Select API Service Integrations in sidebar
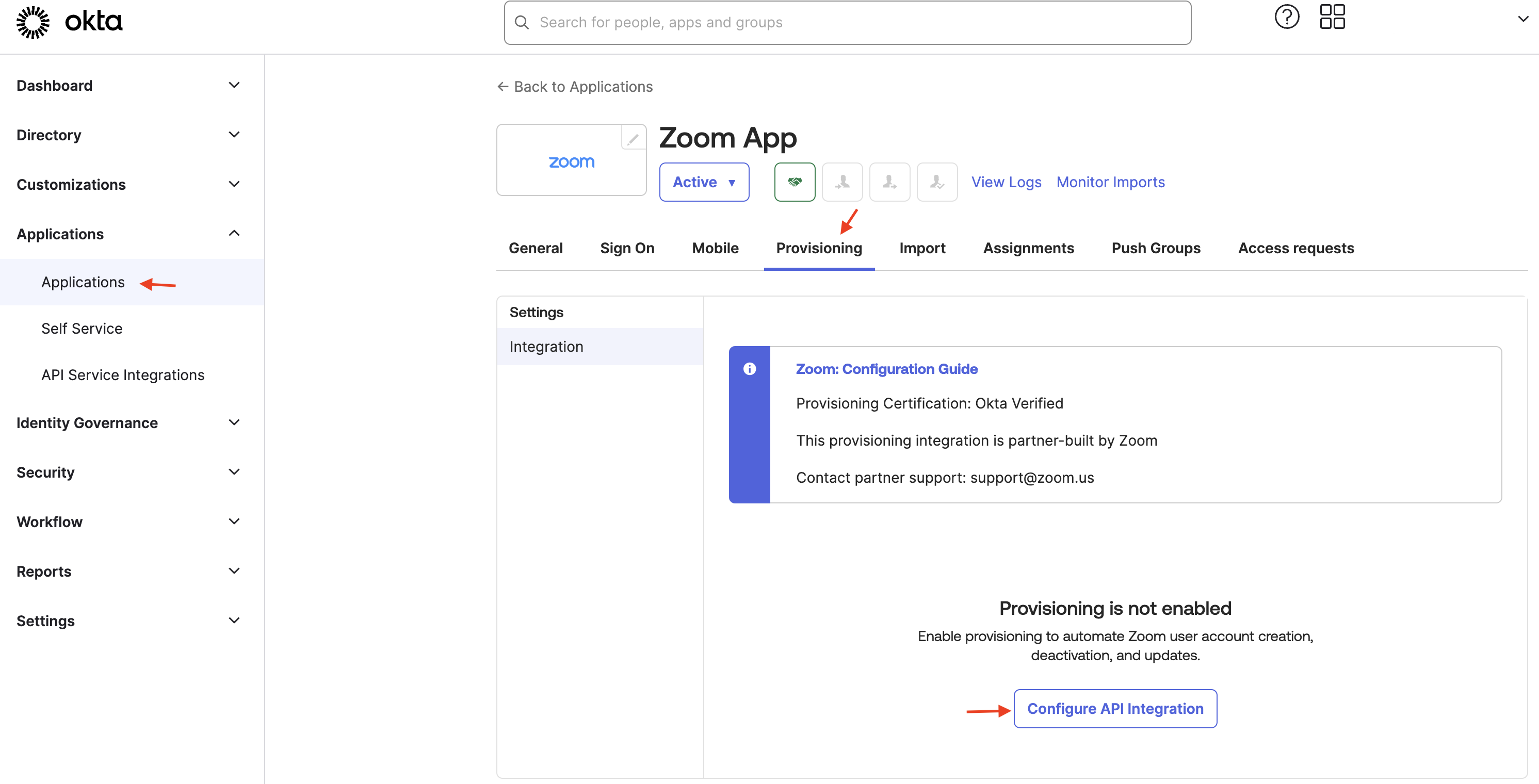Screen dimensions: 1539x784 122,375
